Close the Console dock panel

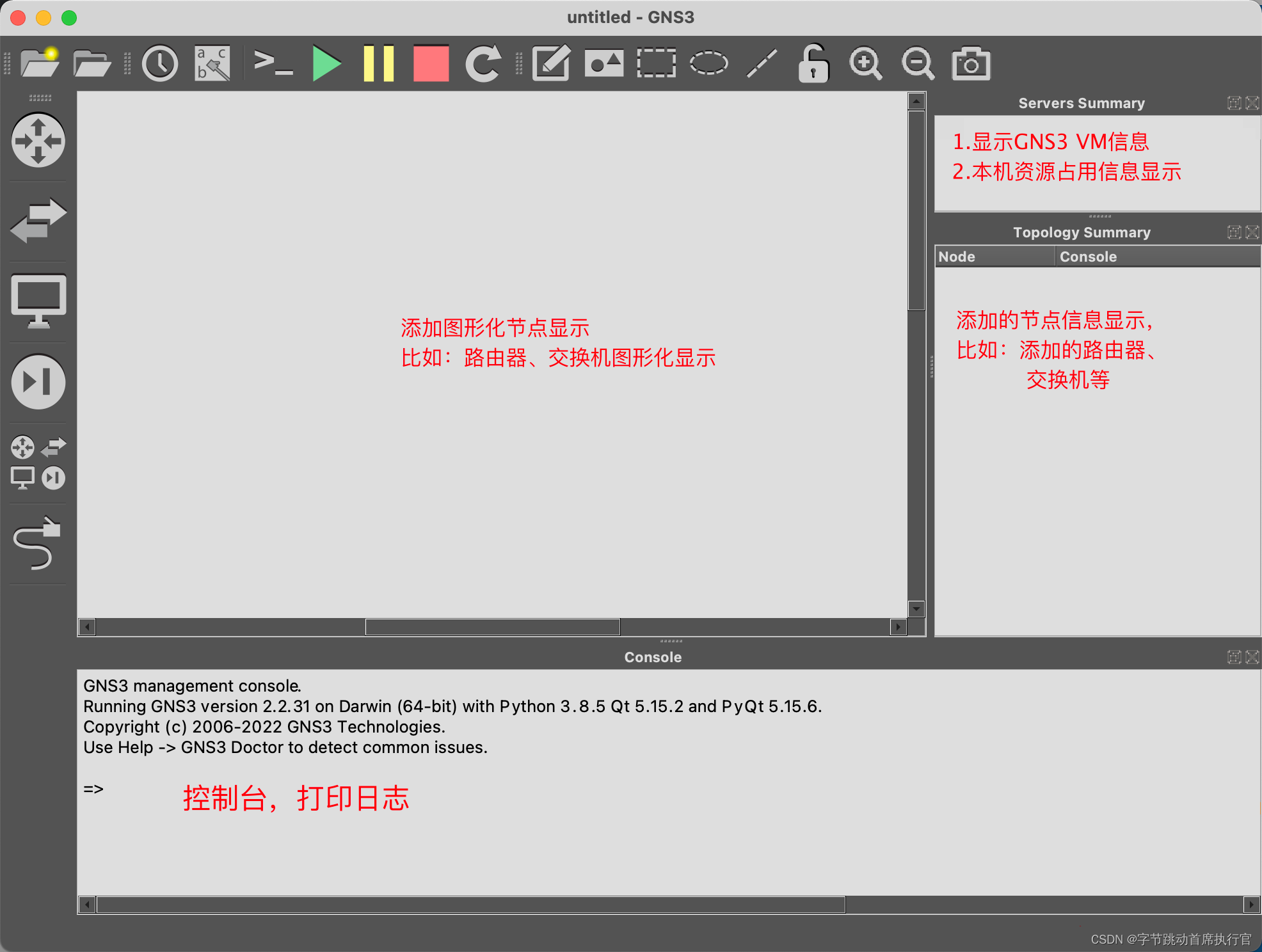click(x=1252, y=657)
